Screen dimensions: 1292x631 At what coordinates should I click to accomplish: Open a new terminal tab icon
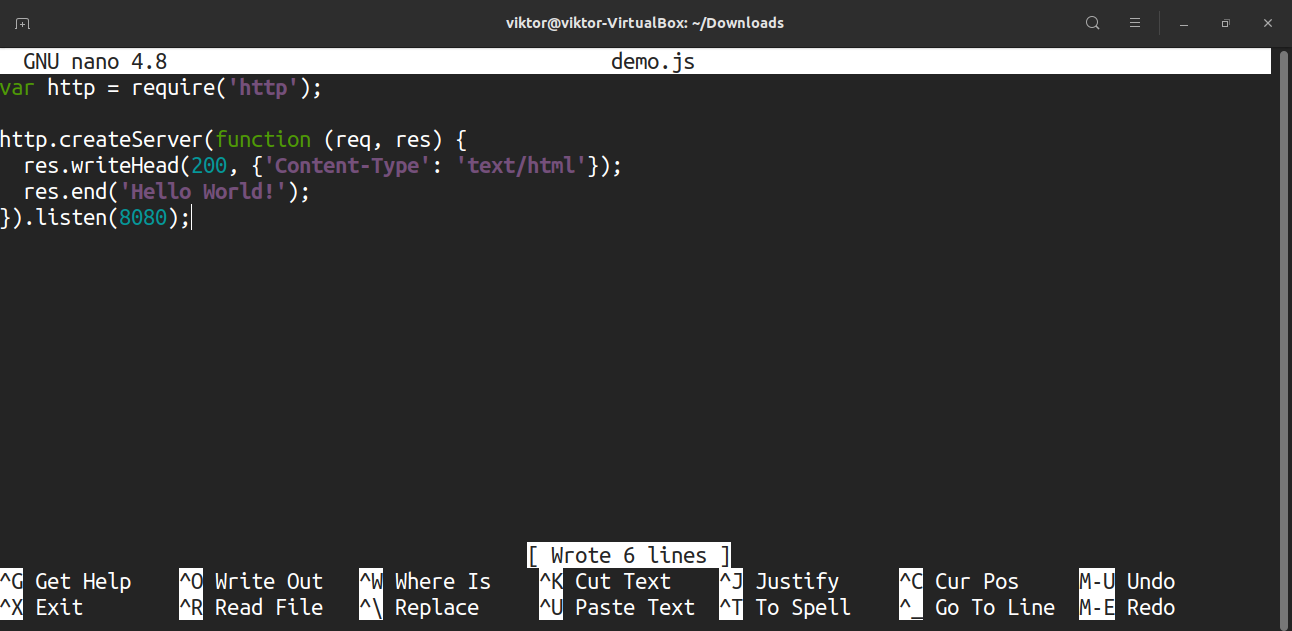[23, 23]
